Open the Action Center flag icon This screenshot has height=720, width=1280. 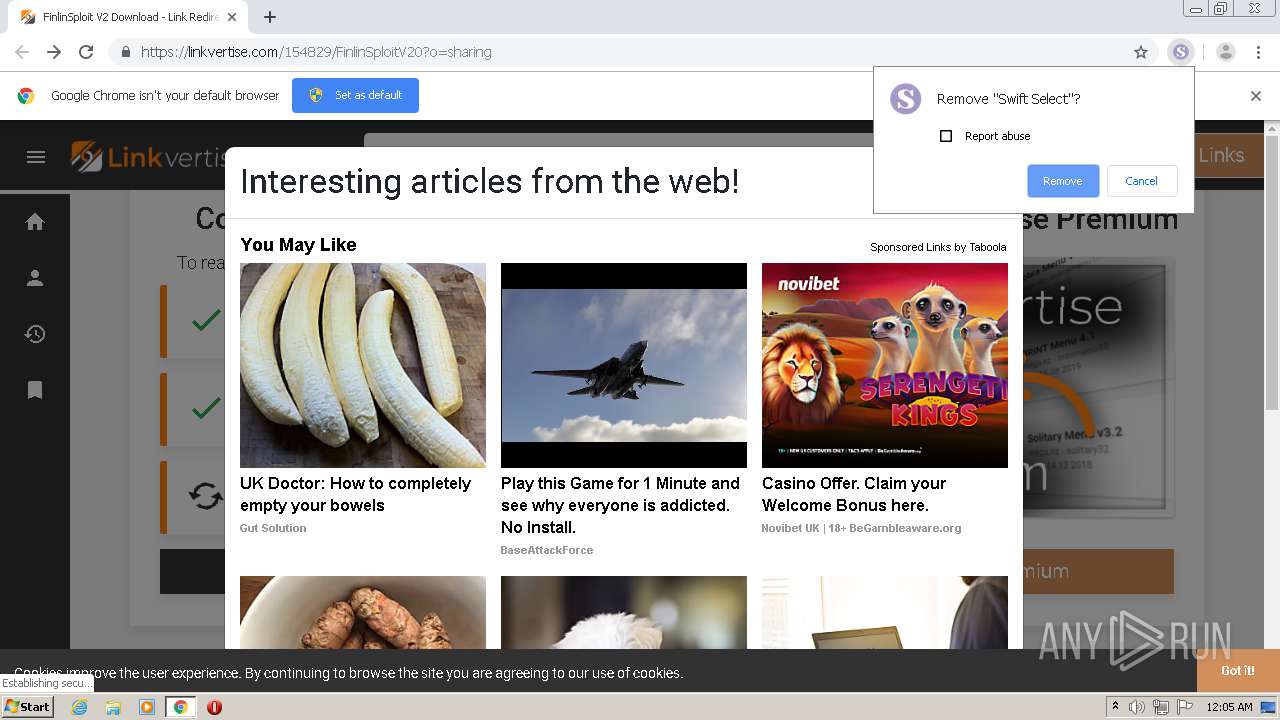[1185, 707]
